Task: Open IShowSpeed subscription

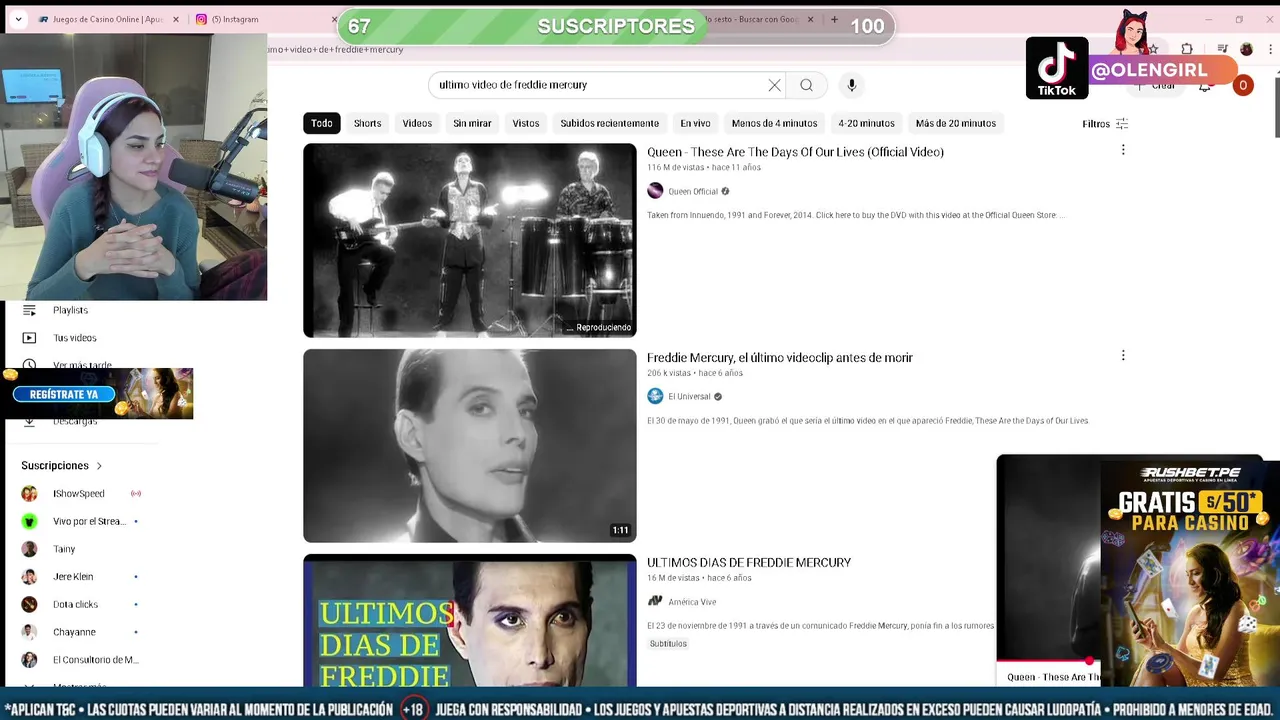Action: click(79, 494)
